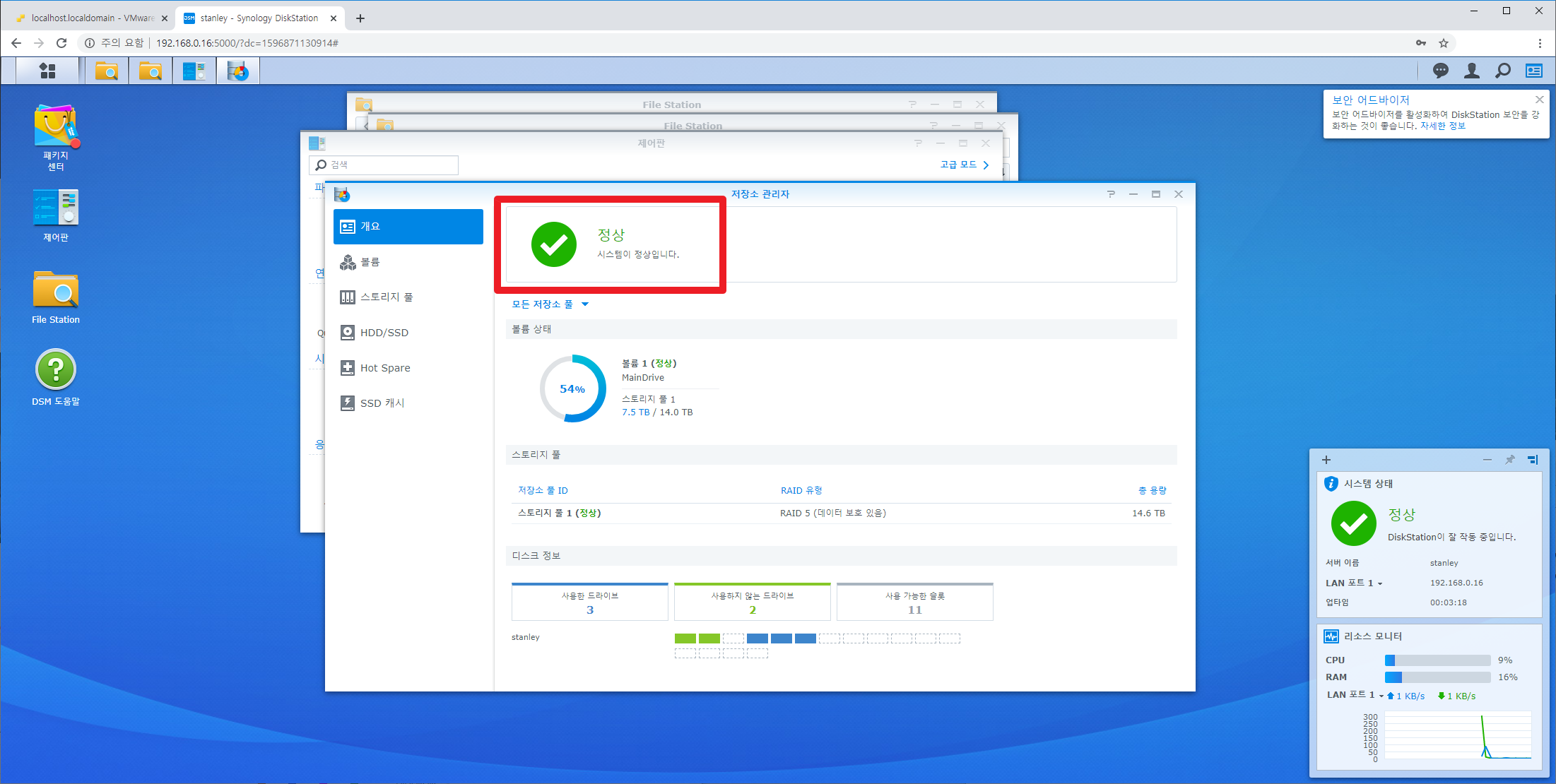This screenshot has width=1556, height=784.
Task: Open Security Advisor details link
Action: [x=1442, y=126]
